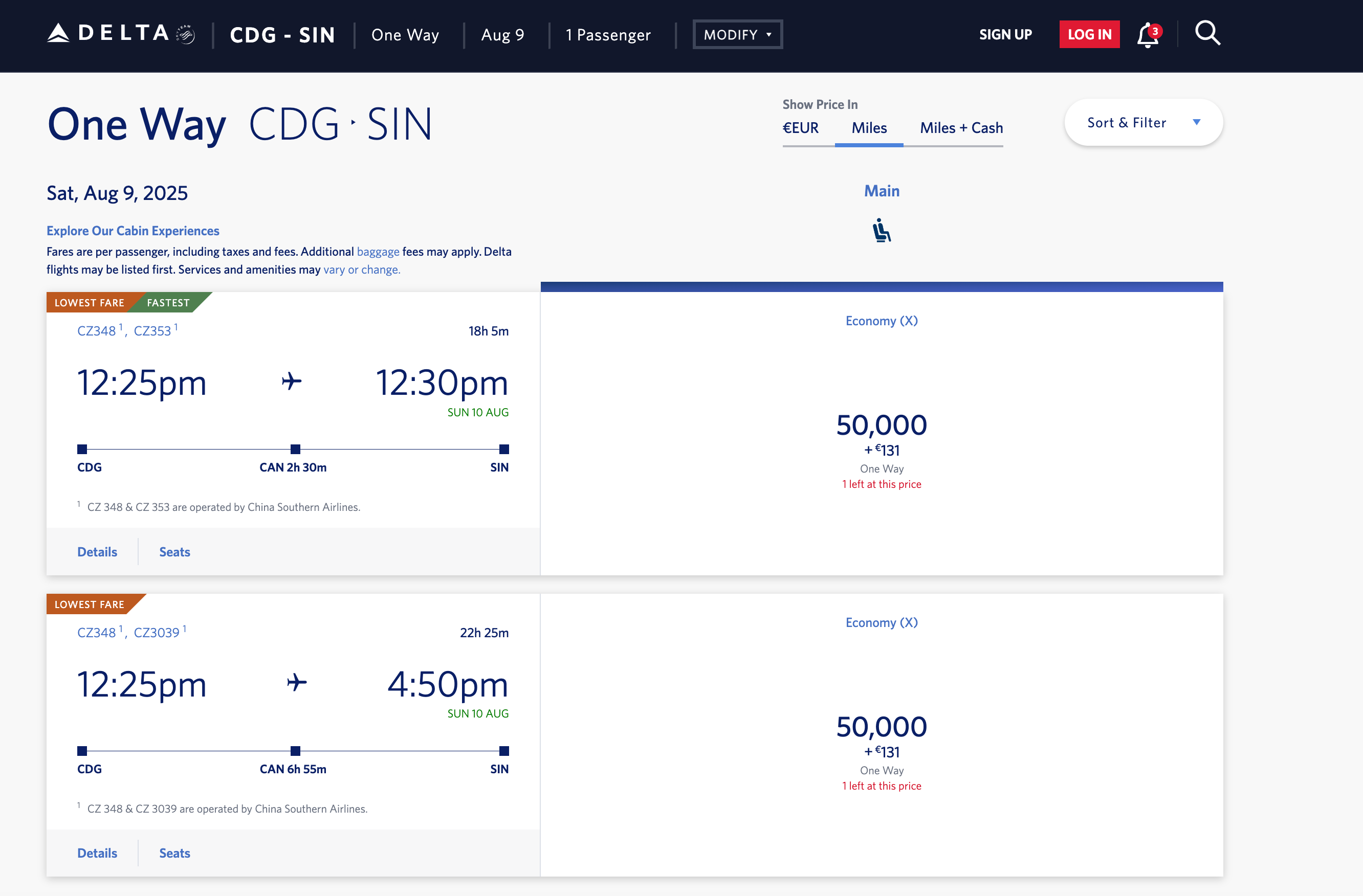The width and height of the screenshot is (1363, 896).
Task: Click plane icon on 12:30pm arrival flight
Action: (x=292, y=382)
